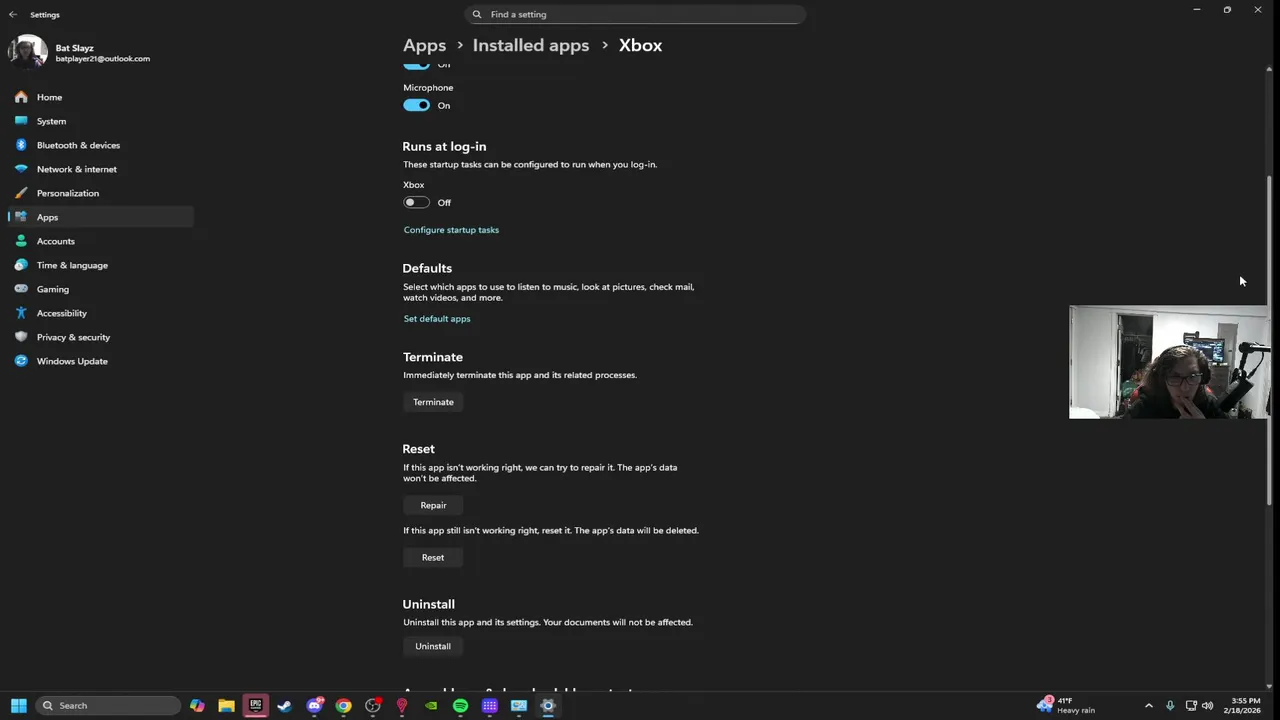Go back using the Settings back arrow
Image resolution: width=1280 pixels, height=720 pixels.
13,15
